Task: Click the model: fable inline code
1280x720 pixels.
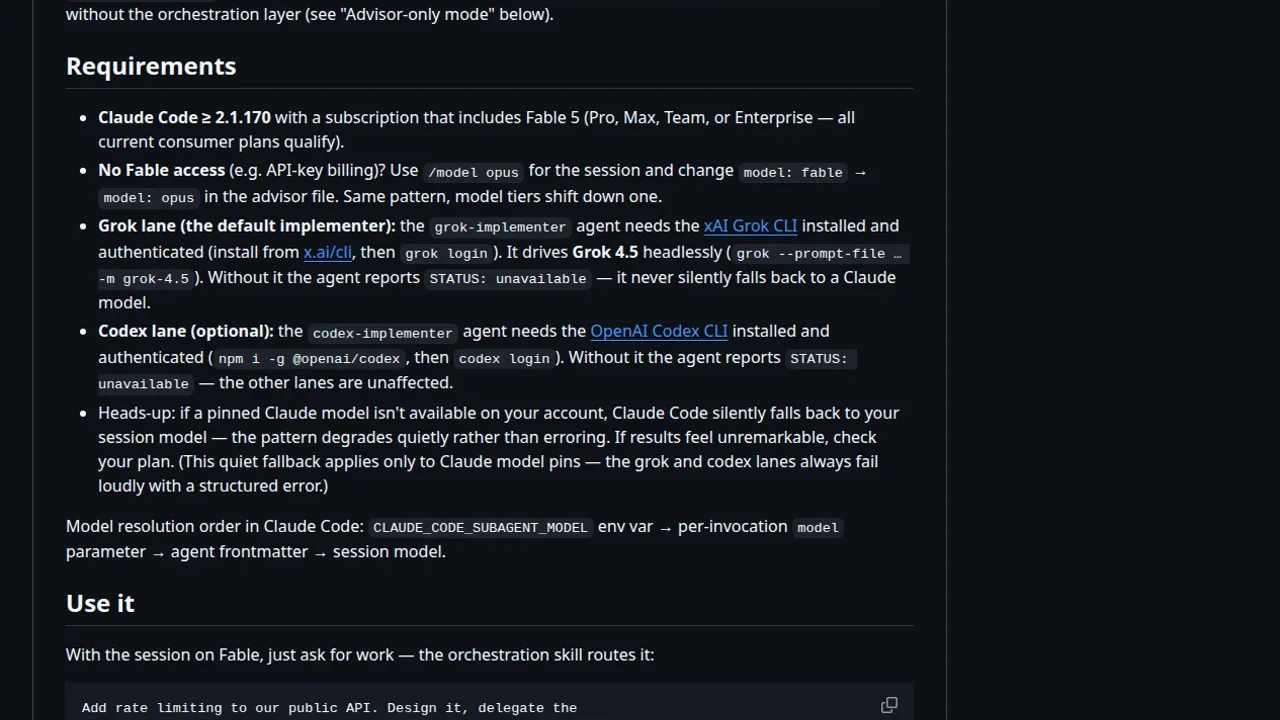Action: point(793,172)
